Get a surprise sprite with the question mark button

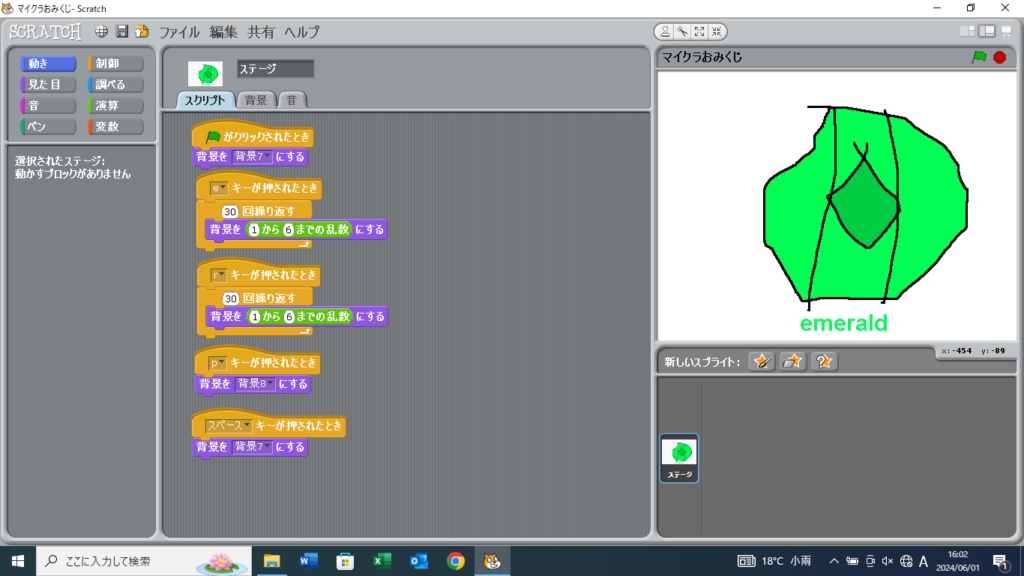[824, 361]
